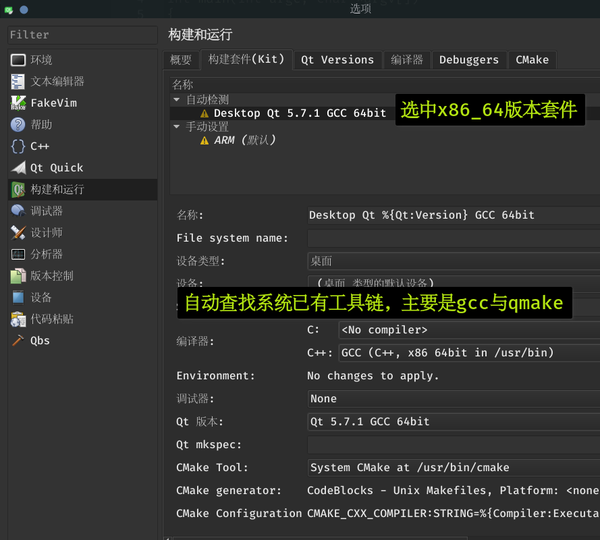Click the kit 名称 text field
The image size is (600, 540).
tap(453, 215)
